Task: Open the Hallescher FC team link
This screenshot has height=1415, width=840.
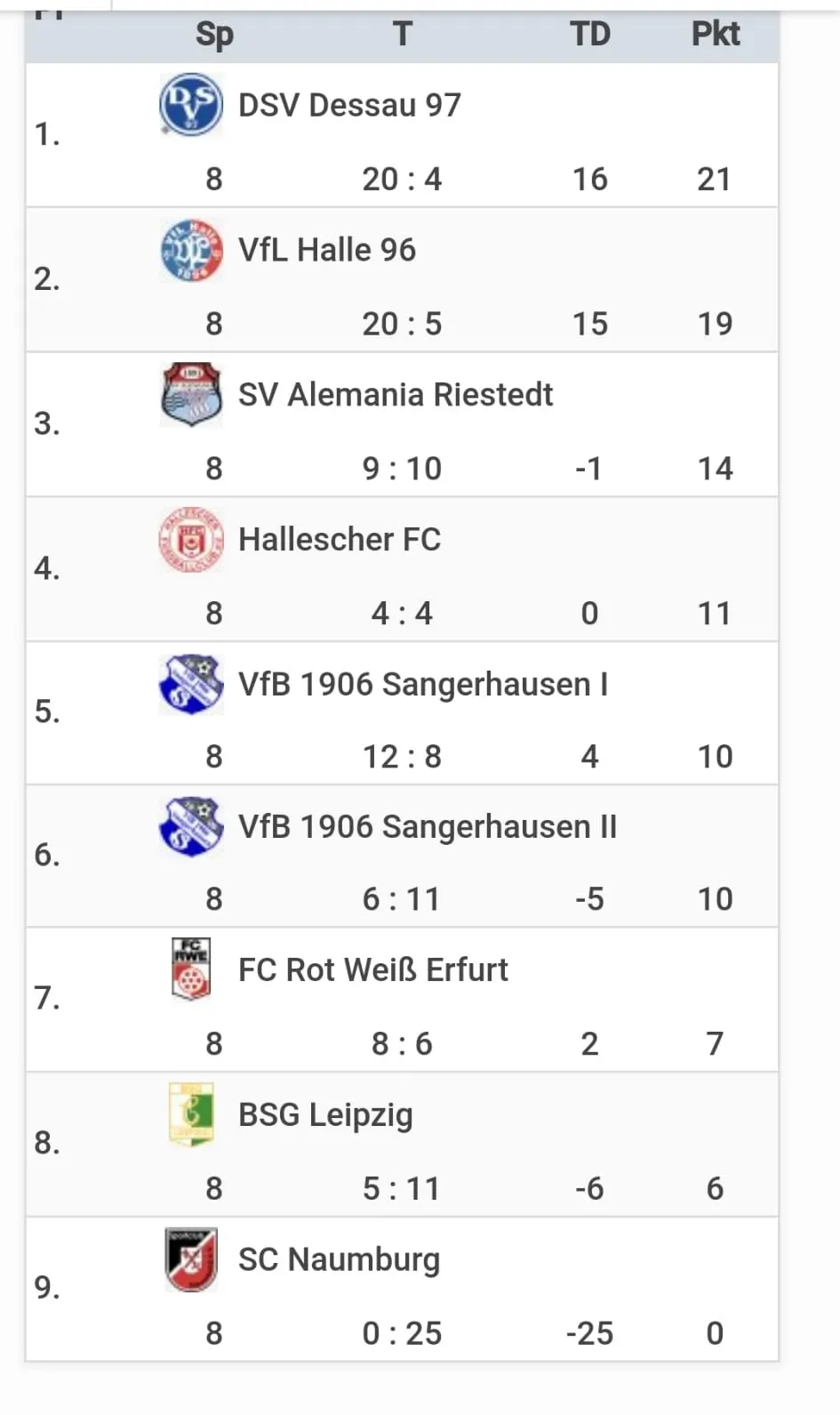Action: click(x=339, y=539)
